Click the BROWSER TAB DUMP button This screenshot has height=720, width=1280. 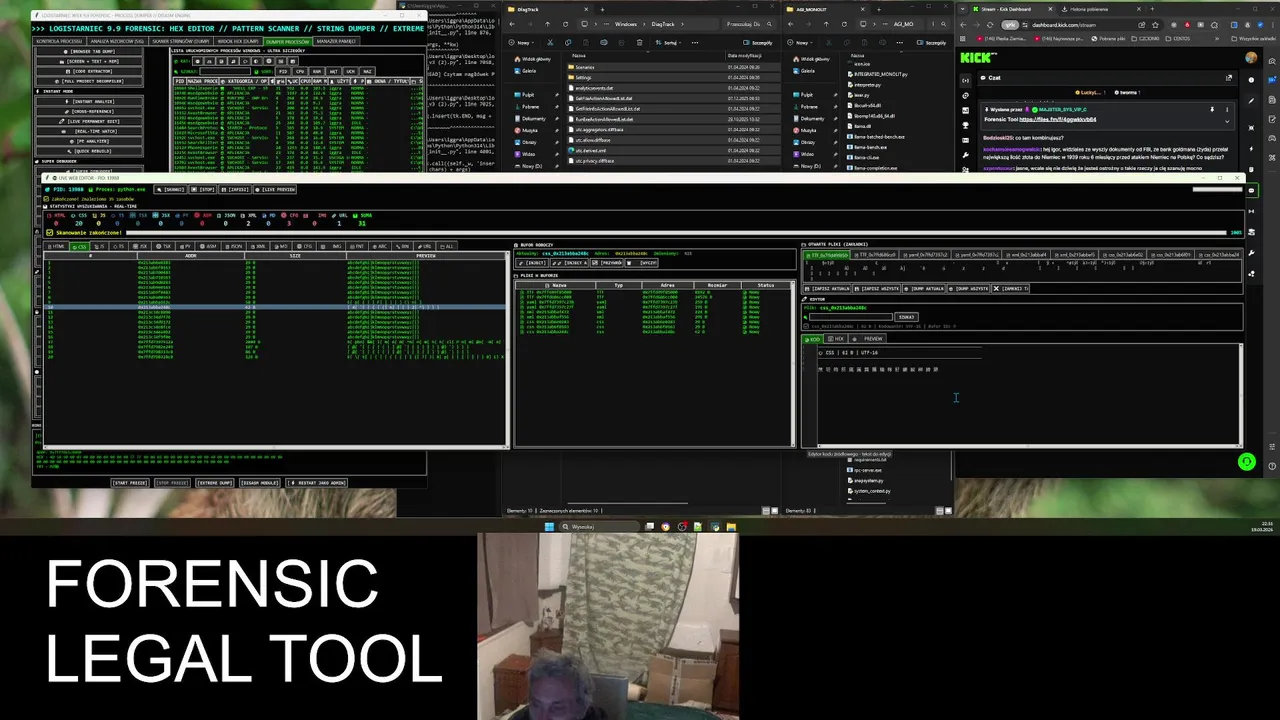90,51
